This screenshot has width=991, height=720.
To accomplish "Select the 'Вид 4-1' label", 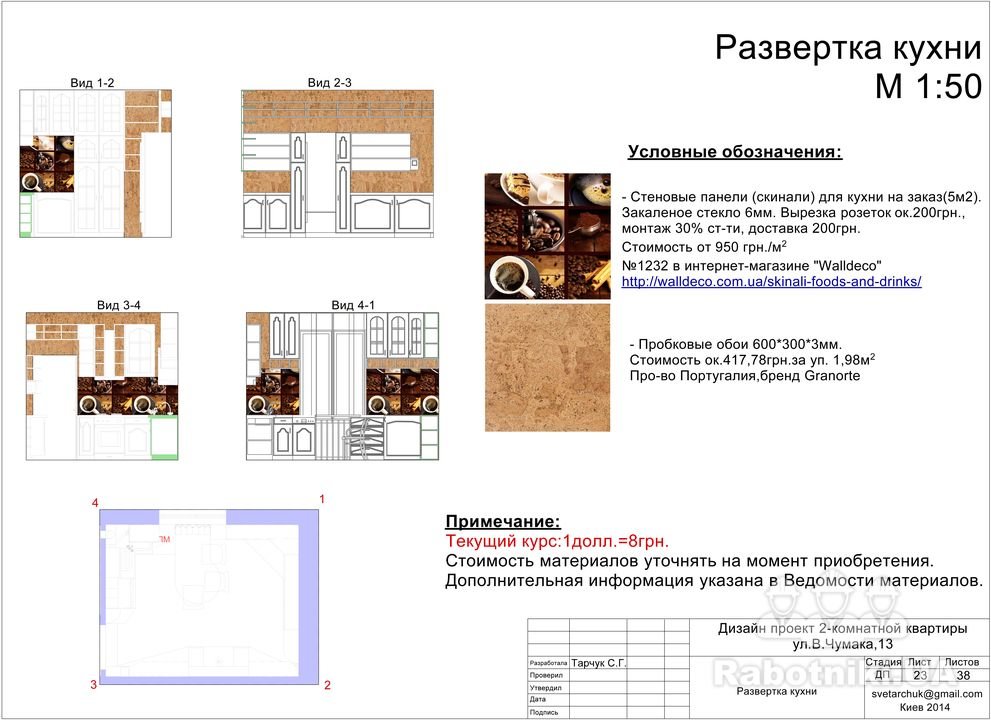I will (x=353, y=305).
